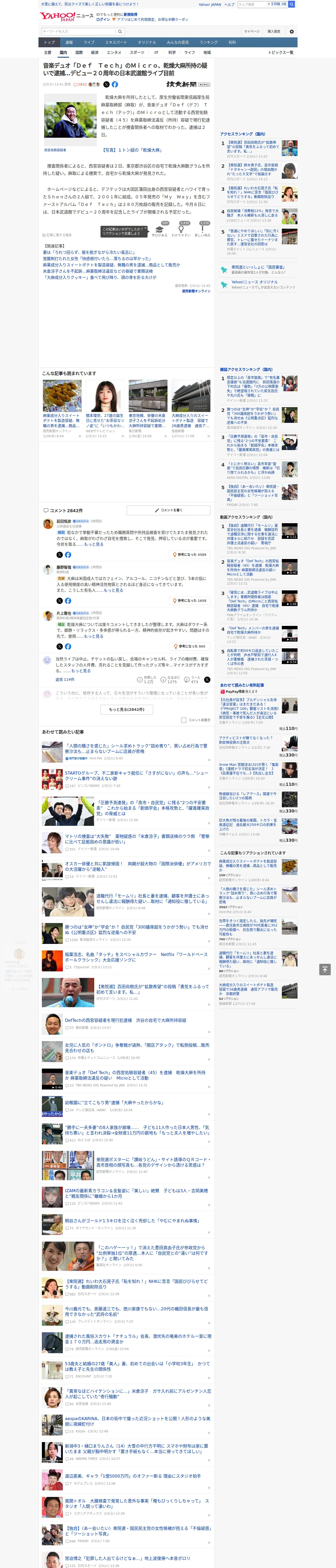Screen dimensions: 336x1568
Task: Expand 片上徹也's comment with もっと見る
Action: point(94,636)
